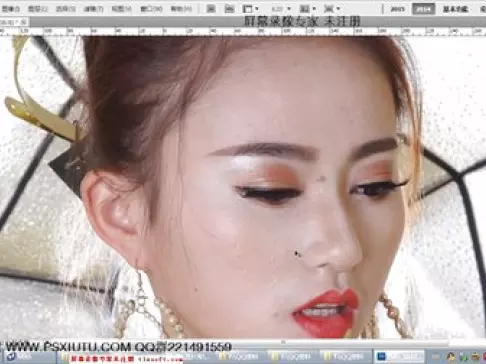Click the canvas horizontal scrollbar
The image size is (486, 364).
coord(243,342)
